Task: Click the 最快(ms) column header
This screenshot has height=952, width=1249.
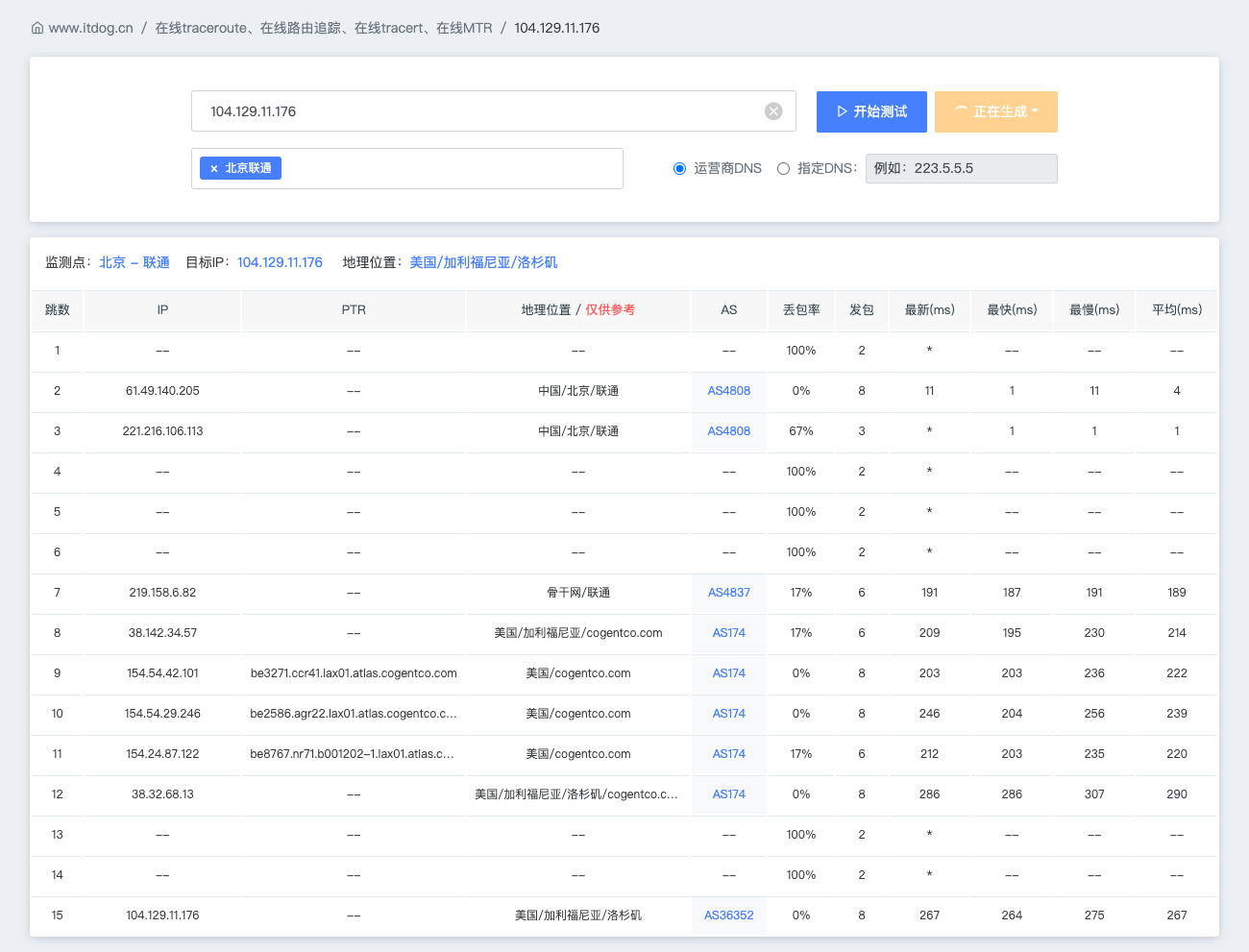Action: [x=1012, y=310]
